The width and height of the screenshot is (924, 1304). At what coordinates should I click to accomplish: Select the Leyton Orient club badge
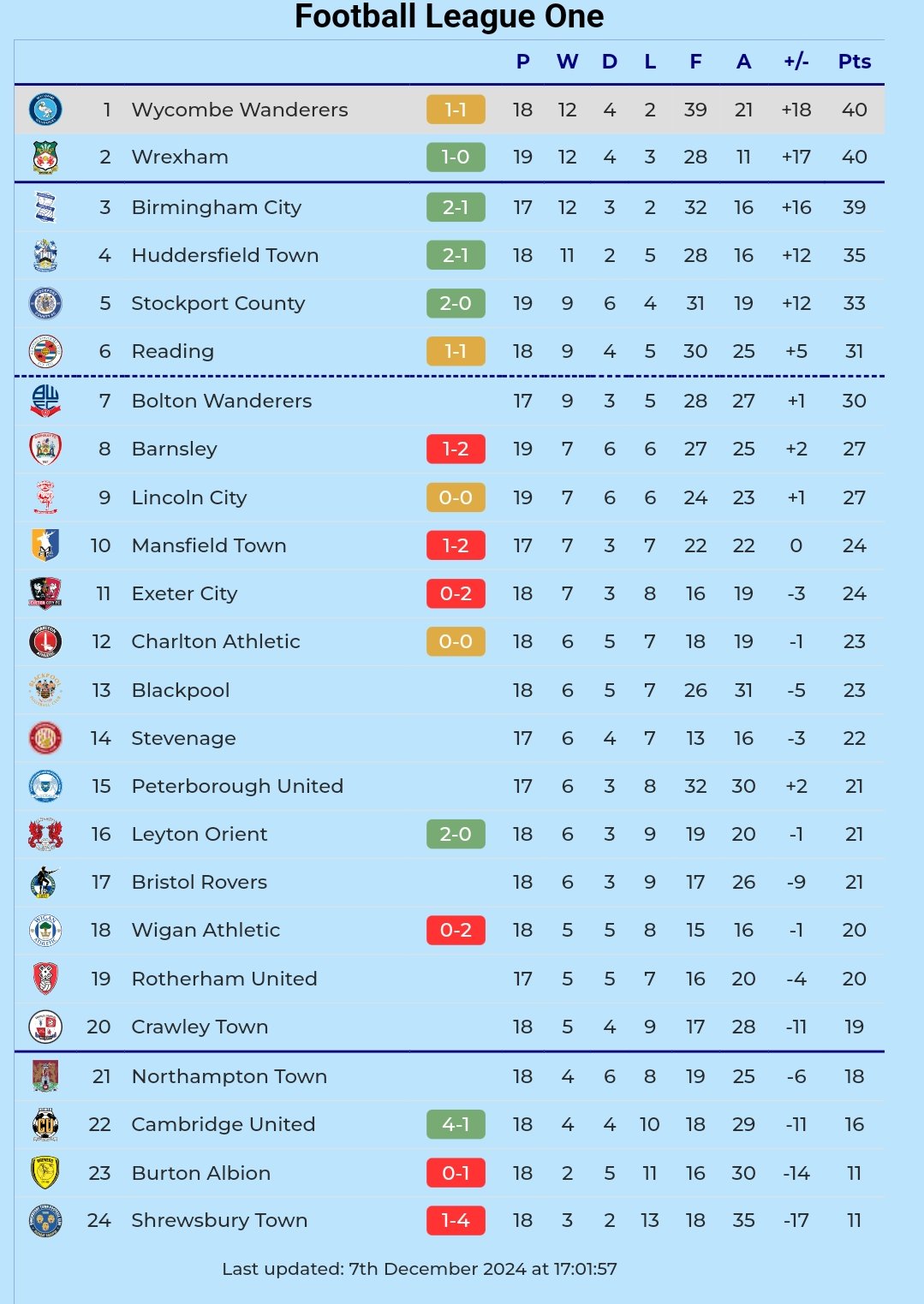pyautogui.click(x=45, y=834)
